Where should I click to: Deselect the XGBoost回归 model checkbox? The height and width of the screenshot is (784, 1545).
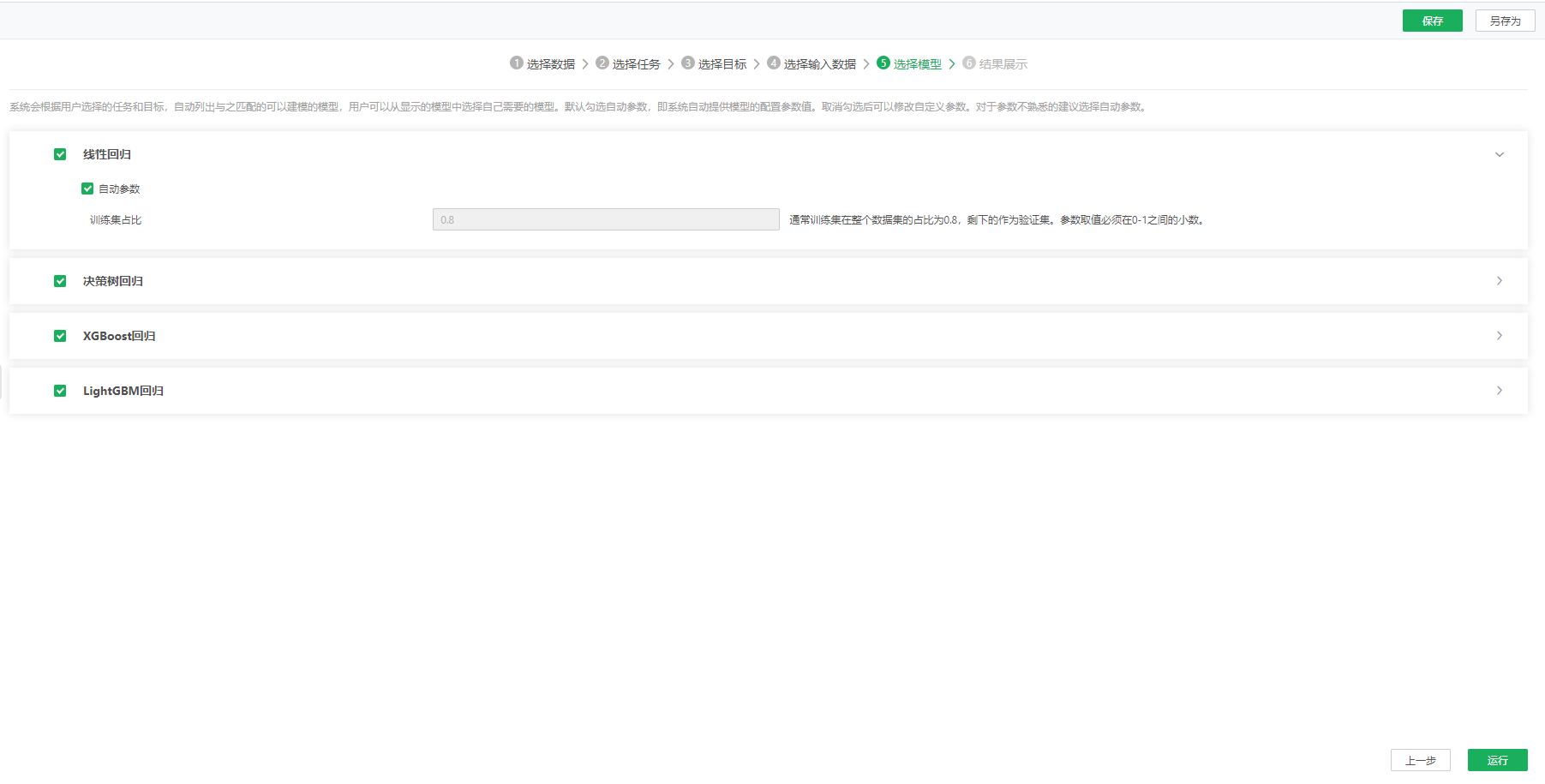60,336
